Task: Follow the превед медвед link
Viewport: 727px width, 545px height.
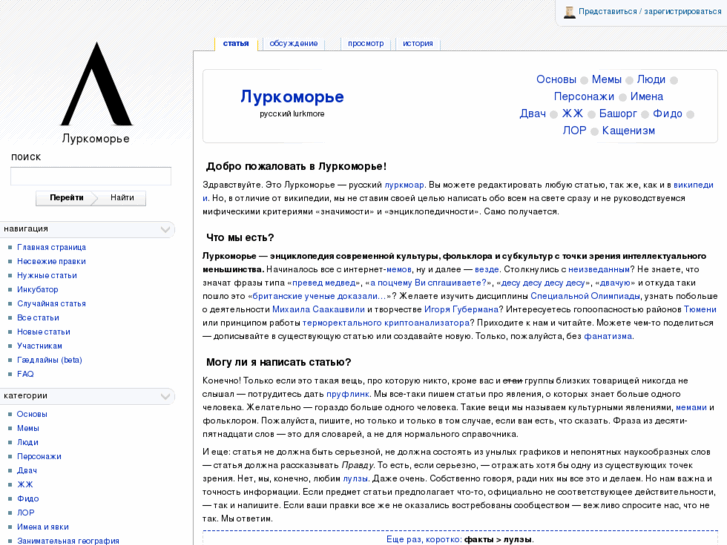Action: click(x=324, y=283)
